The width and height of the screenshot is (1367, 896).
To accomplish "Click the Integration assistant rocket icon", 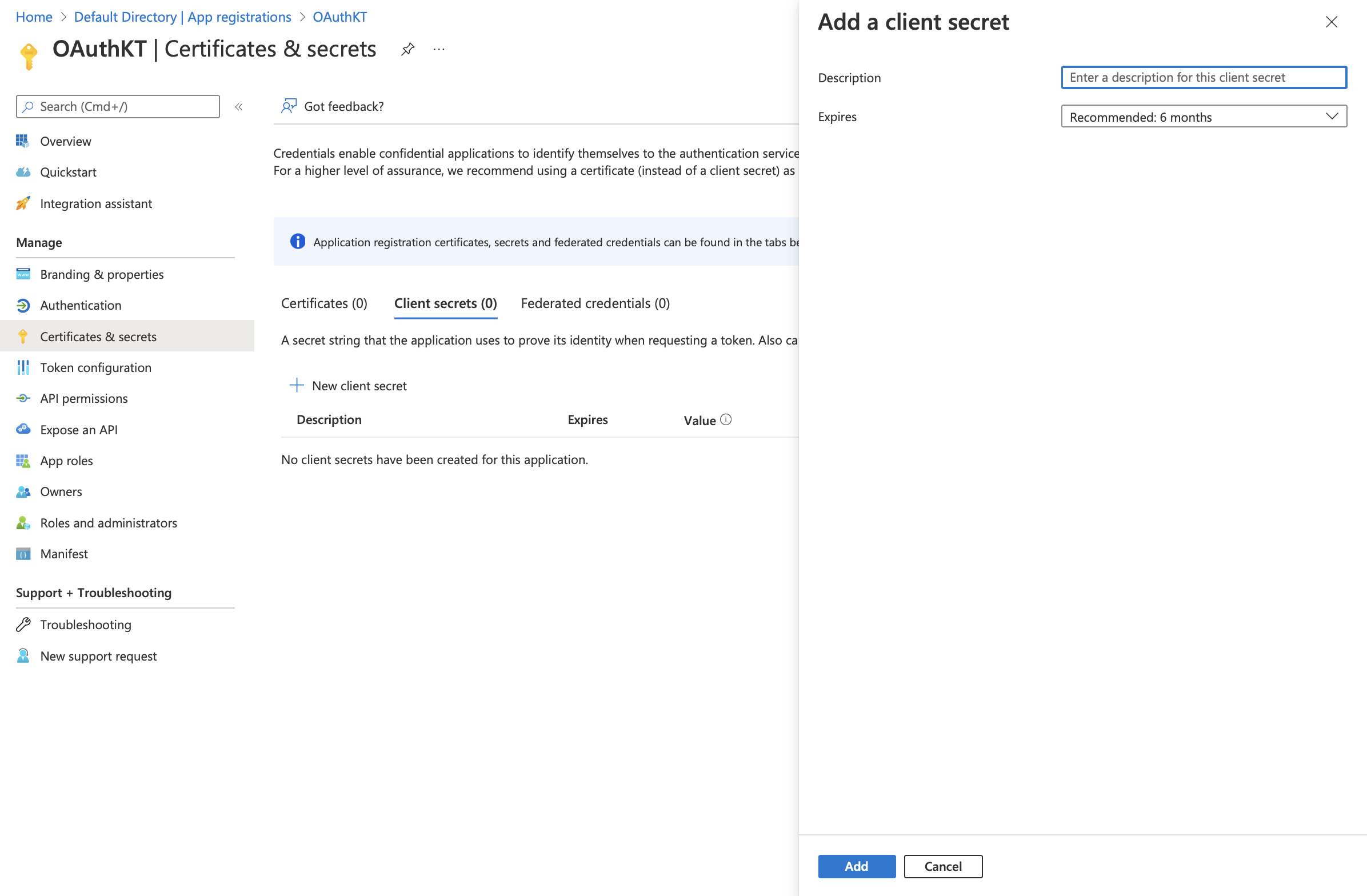I will pyautogui.click(x=23, y=203).
